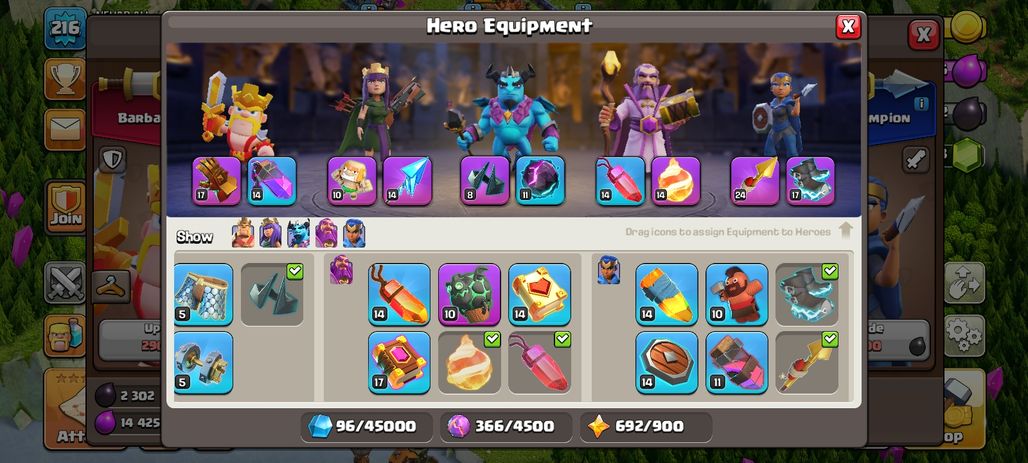Screen dimensions: 1028x463
Task: Toggle Archer Queen equipment filter
Action: click(x=270, y=233)
